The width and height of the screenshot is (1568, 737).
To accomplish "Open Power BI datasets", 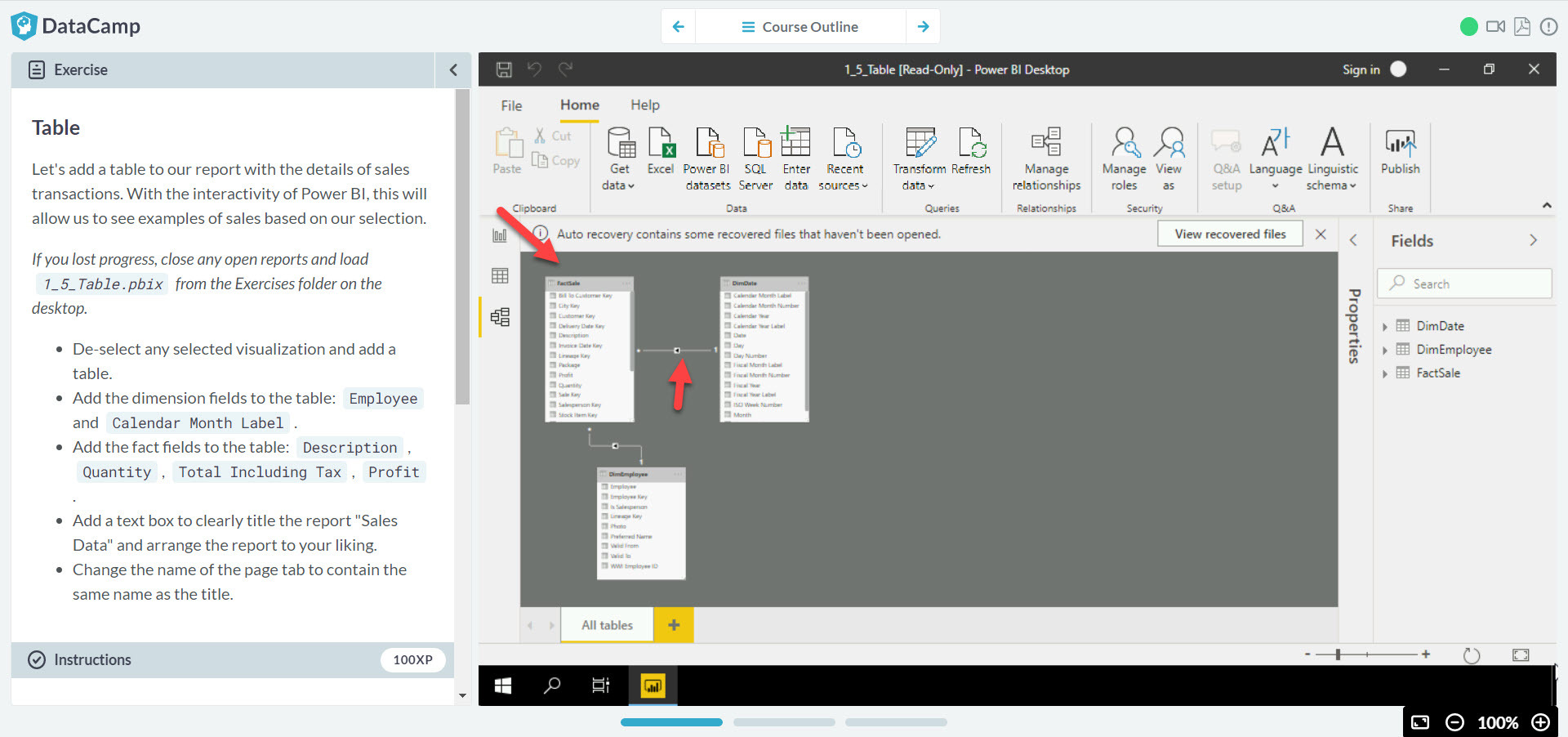I will click(708, 159).
